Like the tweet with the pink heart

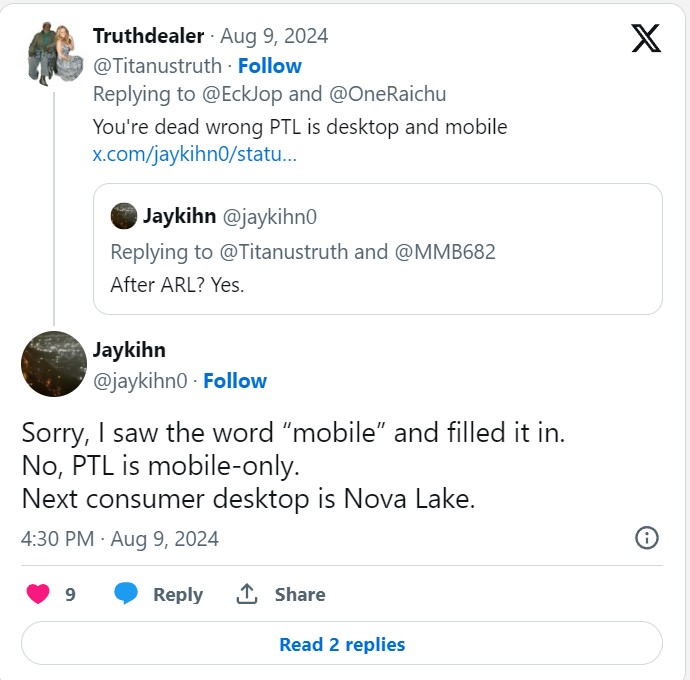[x=38, y=594]
